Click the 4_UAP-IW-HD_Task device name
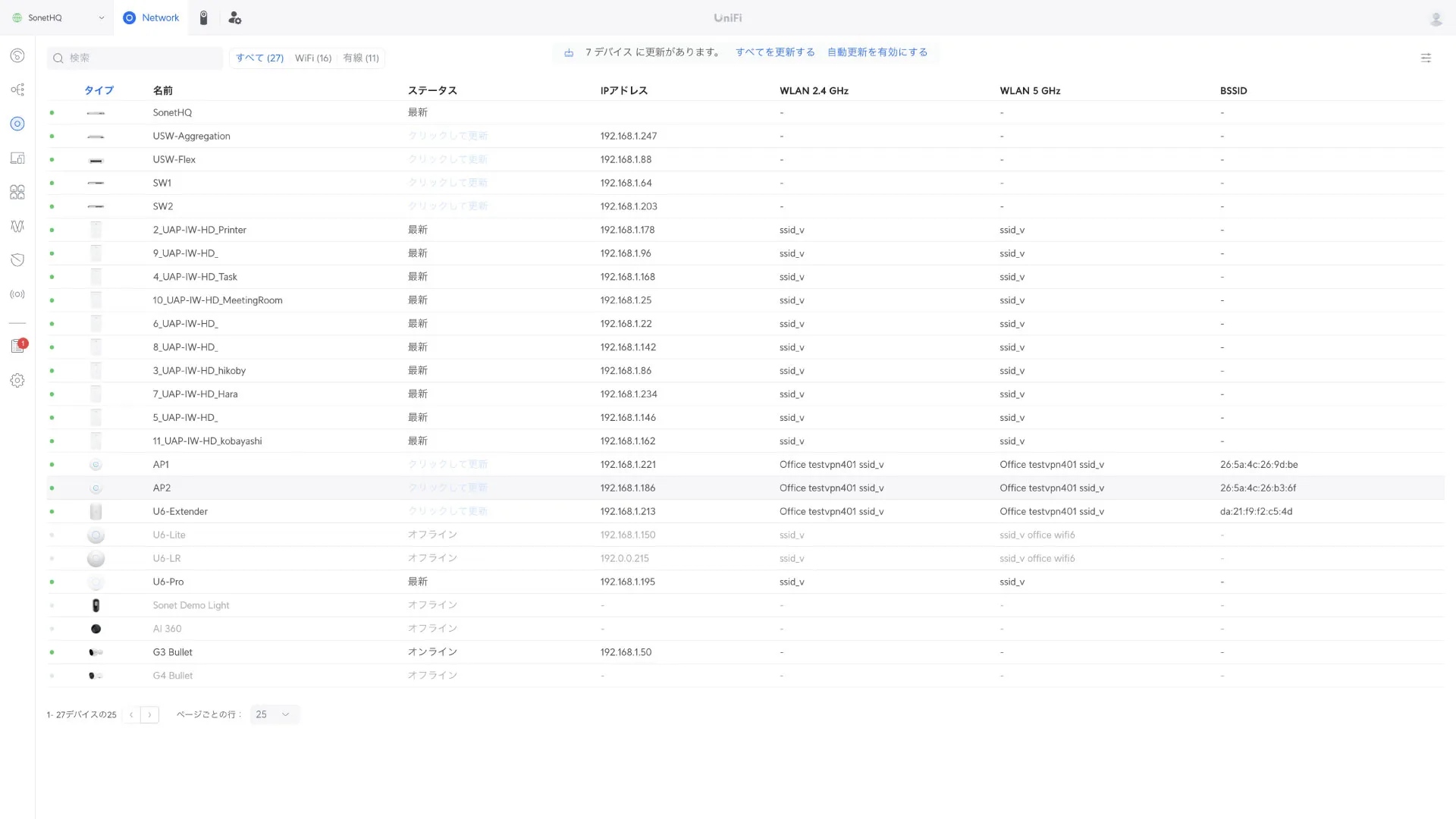The height and width of the screenshot is (819, 1456). click(195, 277)
